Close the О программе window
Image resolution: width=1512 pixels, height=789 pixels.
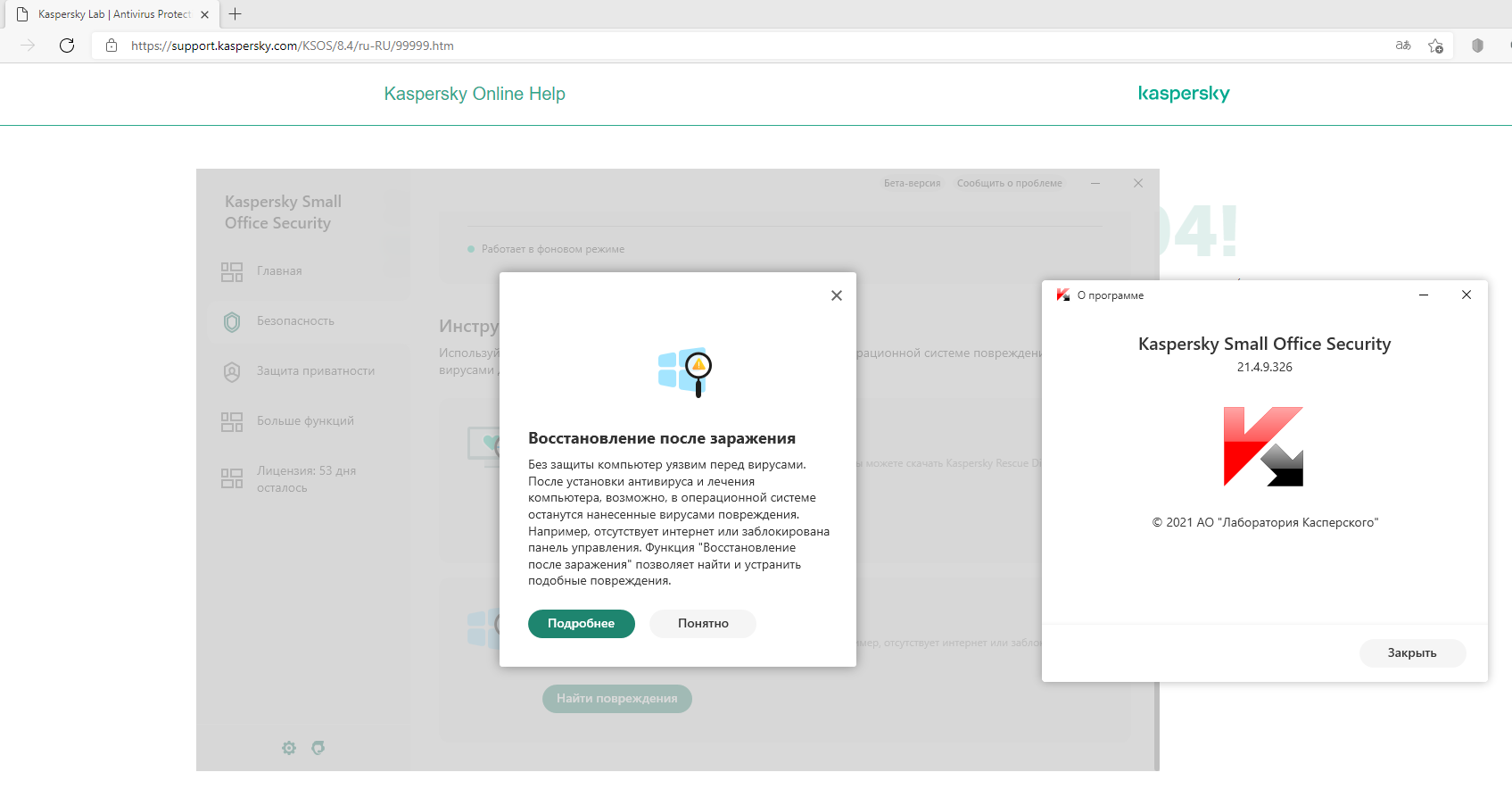[x=1467, y=295]
